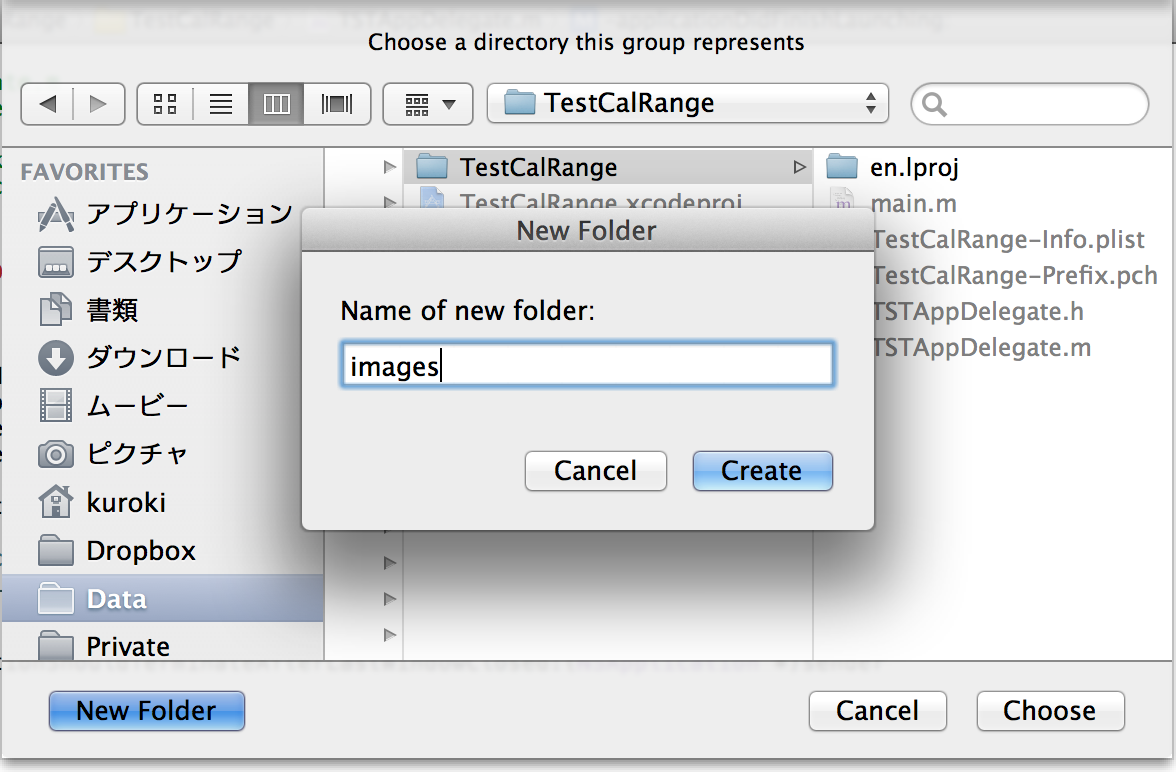Screen dimensions: 1176x772
Task: Switch to column view
Action: pos(276,104)
